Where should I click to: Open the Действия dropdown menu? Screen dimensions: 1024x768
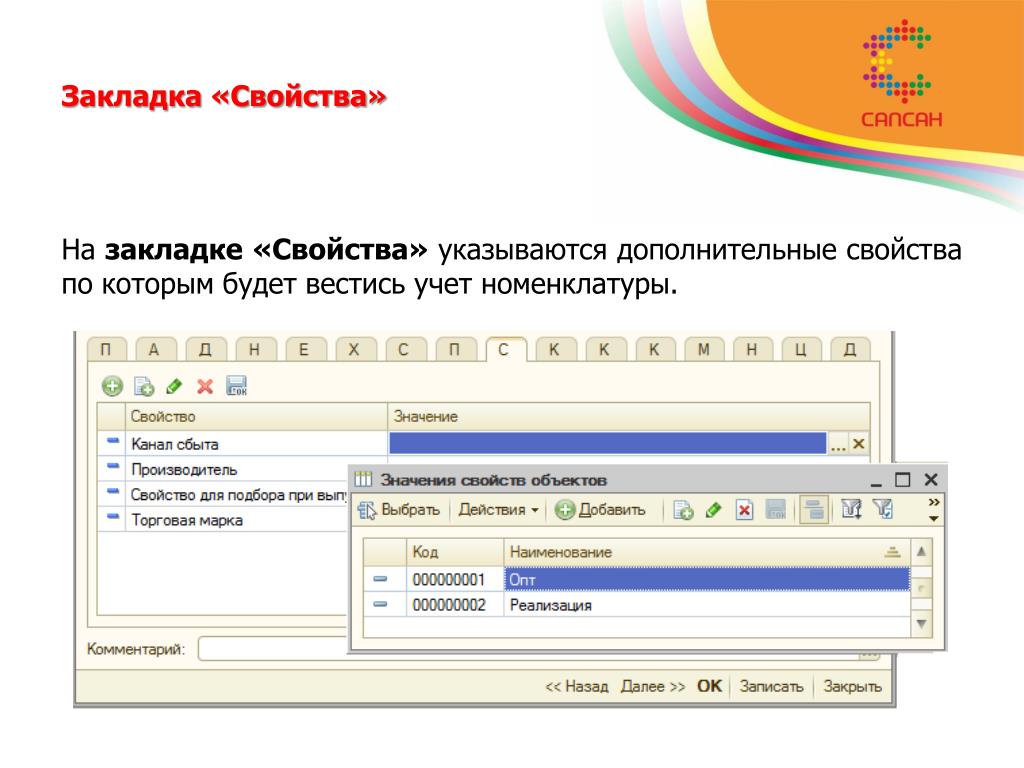(498, 510)
